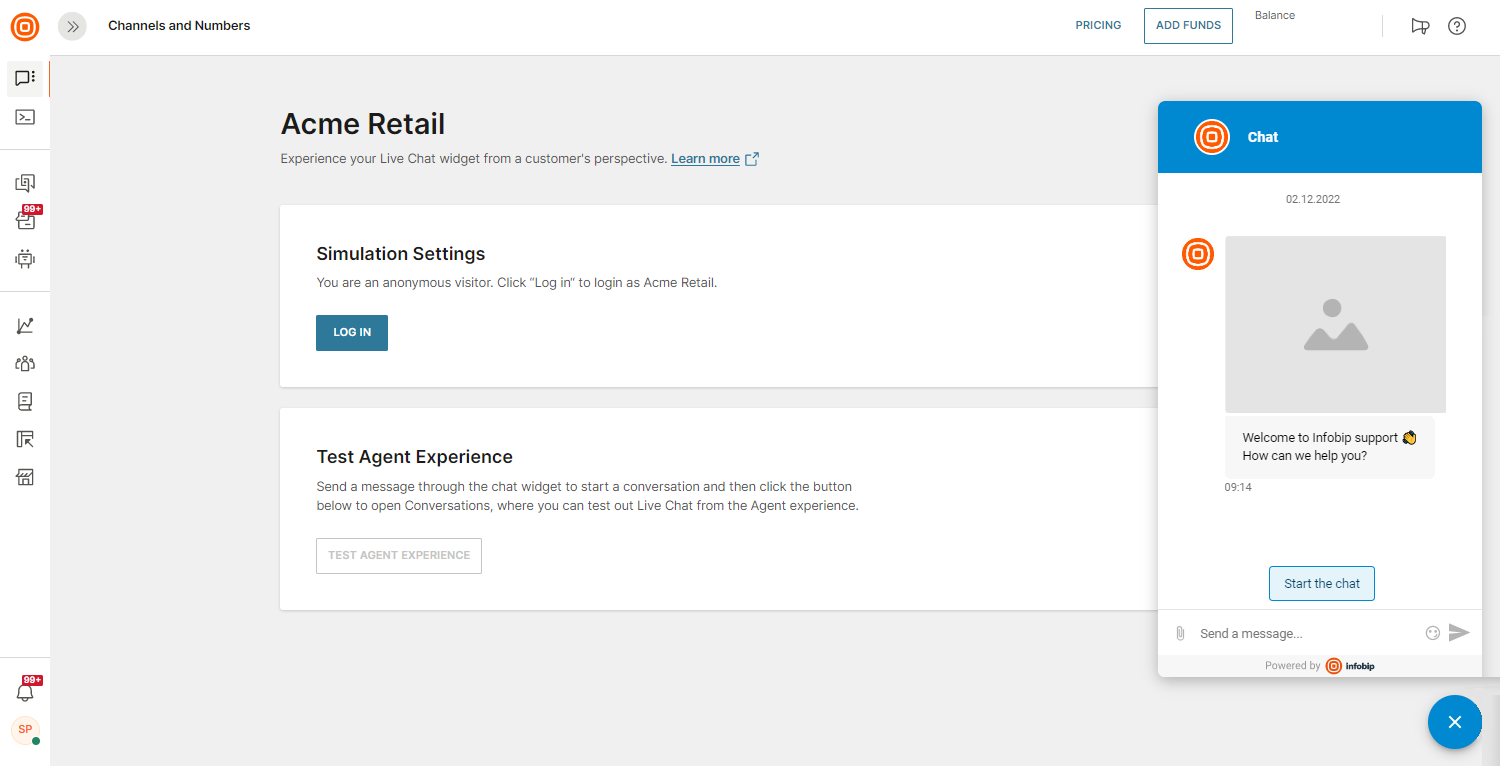Open the Channels and Numbers chat icon
1500x766 pixels.
coord(25,78)
